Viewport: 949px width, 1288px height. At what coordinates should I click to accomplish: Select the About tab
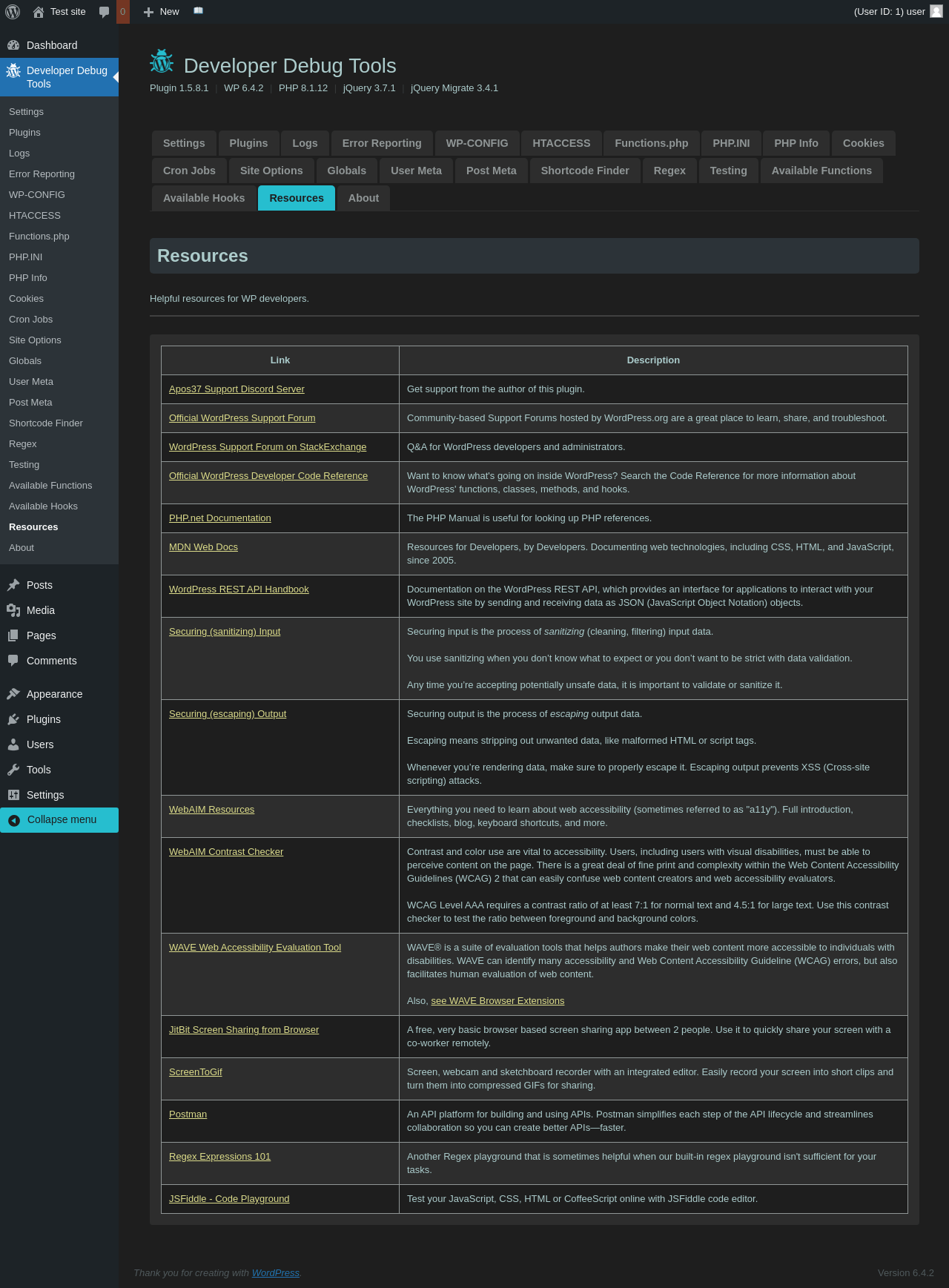click(x=363, y=198)
